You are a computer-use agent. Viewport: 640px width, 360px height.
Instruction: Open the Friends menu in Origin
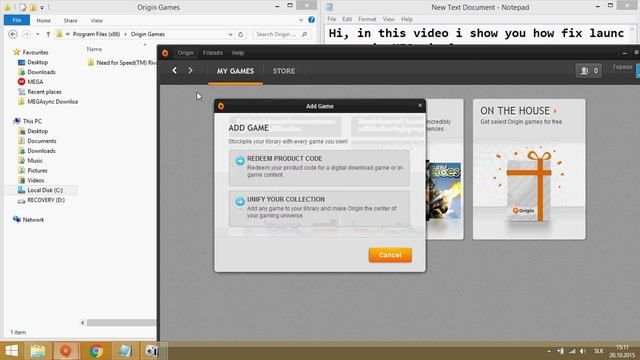(x=213, y=53)
